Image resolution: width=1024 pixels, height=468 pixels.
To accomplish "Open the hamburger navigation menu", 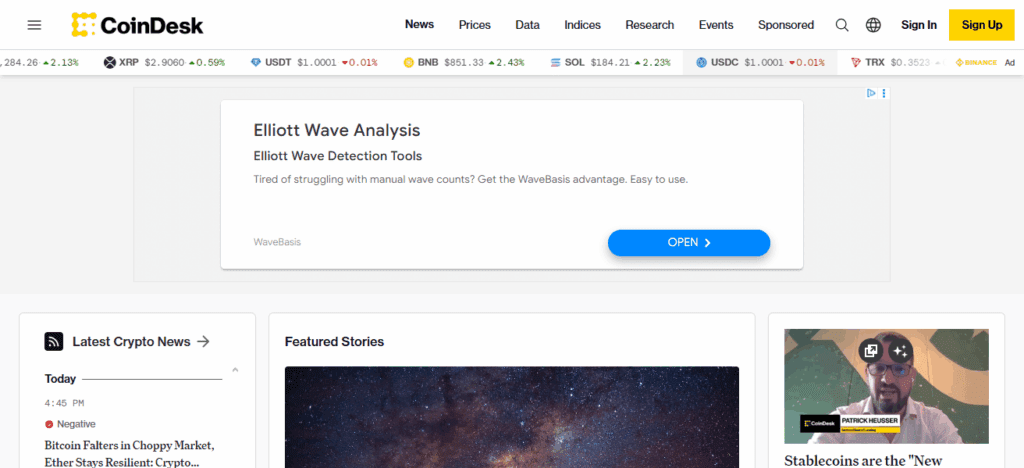I will (x=34, y=25).
